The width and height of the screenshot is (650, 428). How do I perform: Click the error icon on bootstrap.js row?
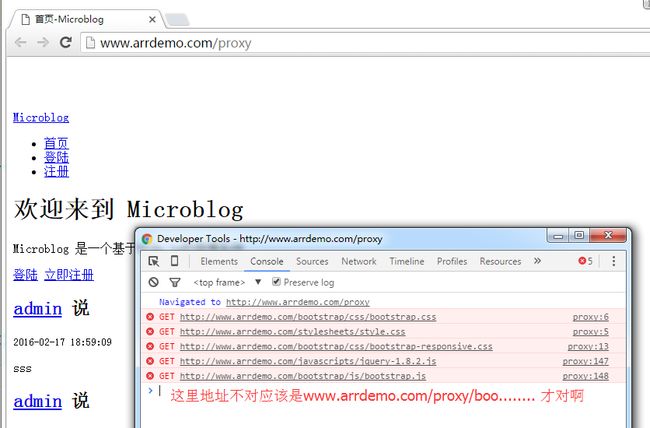tap(150, 376)
